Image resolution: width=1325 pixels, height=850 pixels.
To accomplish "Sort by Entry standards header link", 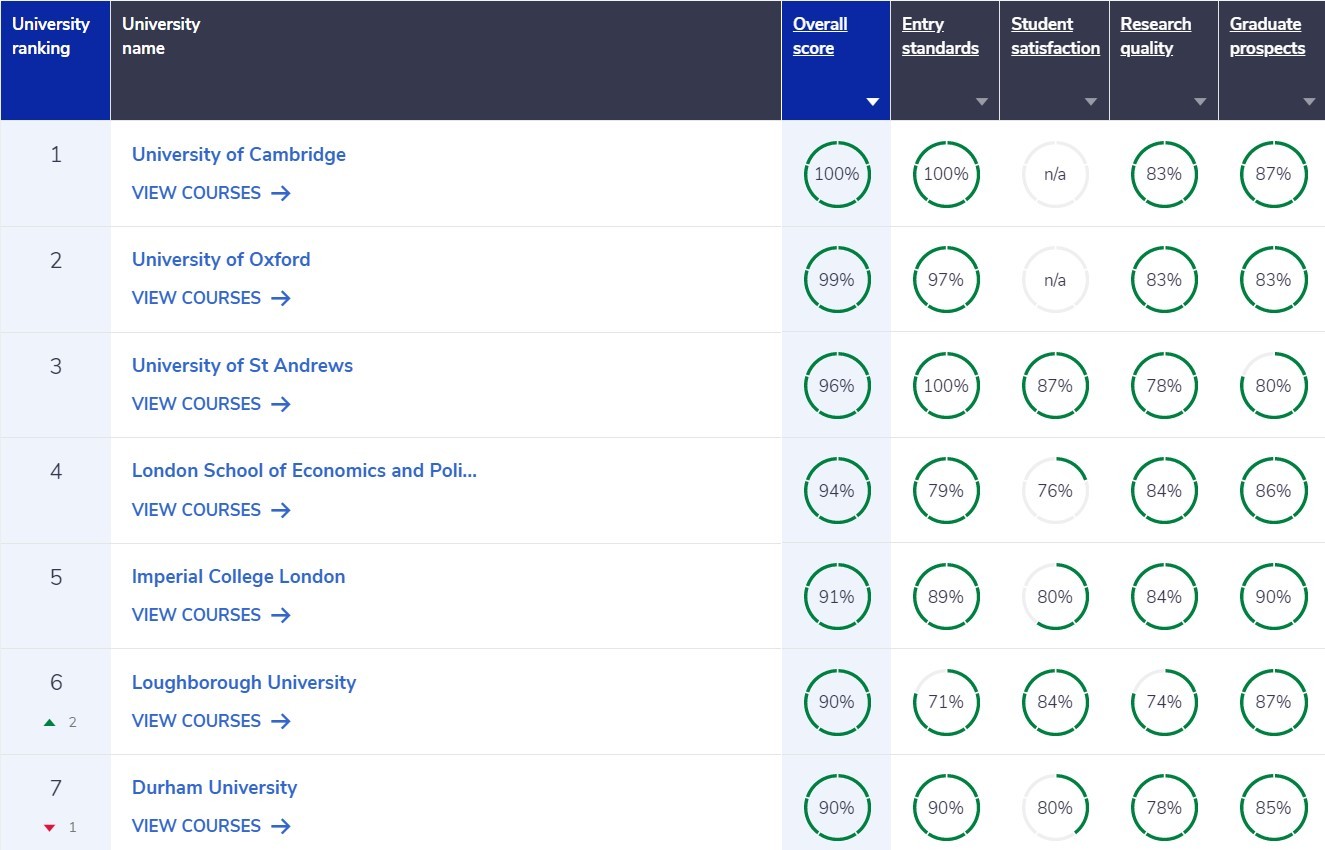I will coord(940,36).
